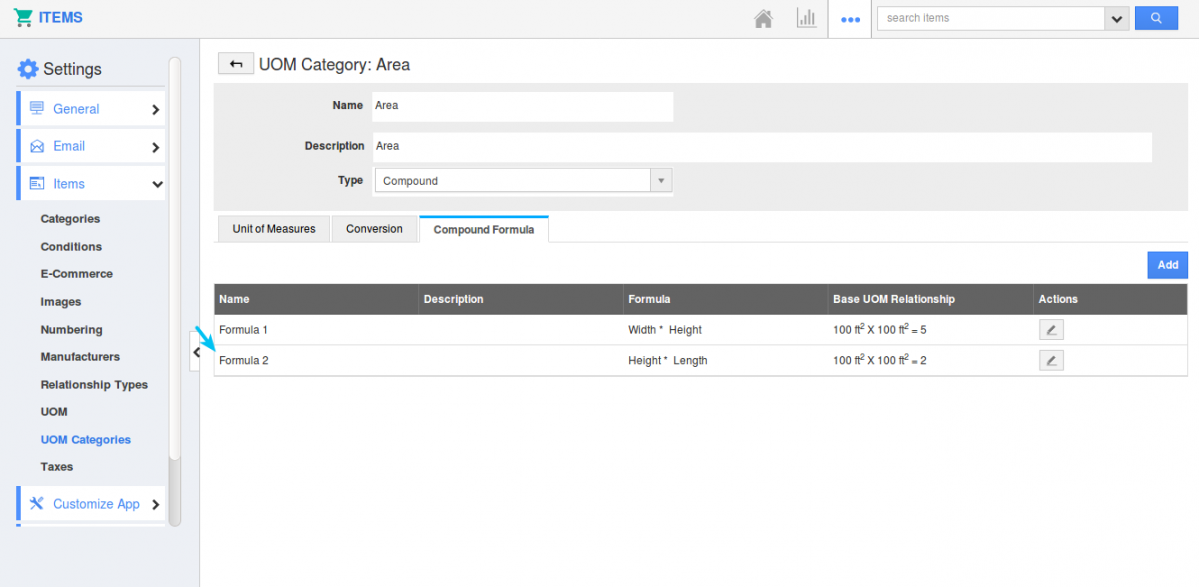Open the bar chart reports icon
This screenshot has height=587, width=1199.
coord(806,19)
